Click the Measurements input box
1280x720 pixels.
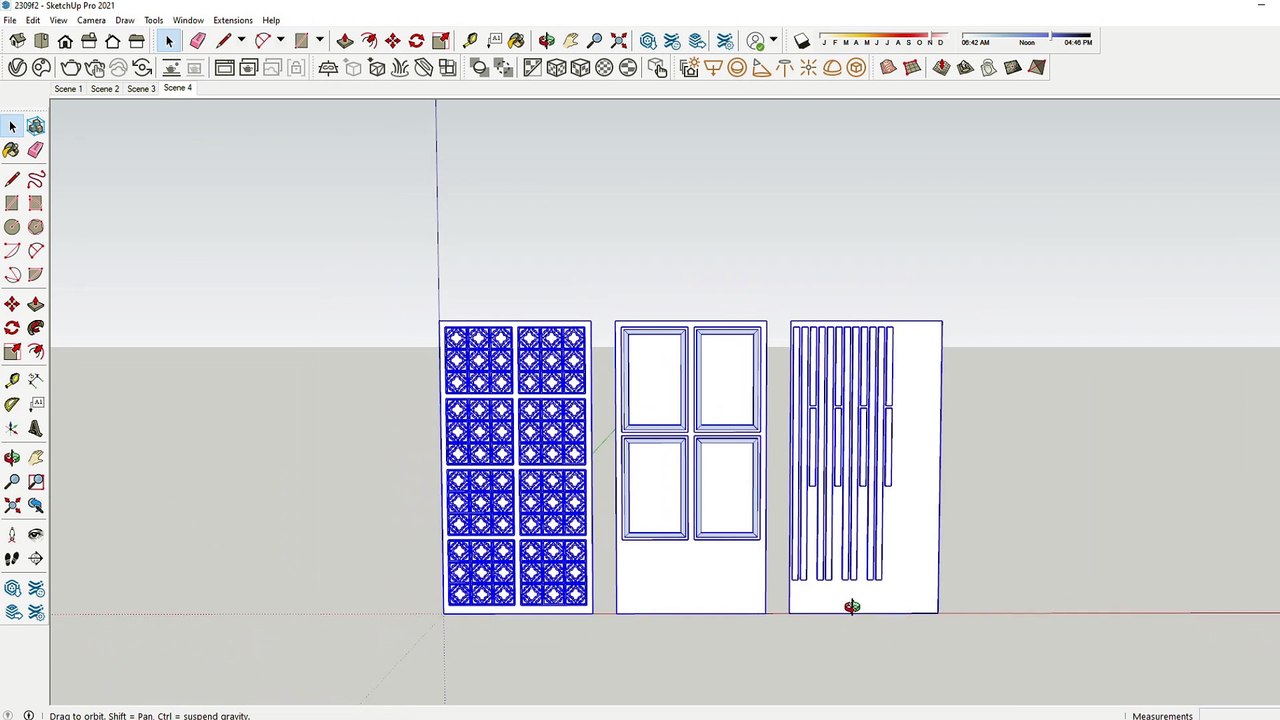pos(1238,715)
